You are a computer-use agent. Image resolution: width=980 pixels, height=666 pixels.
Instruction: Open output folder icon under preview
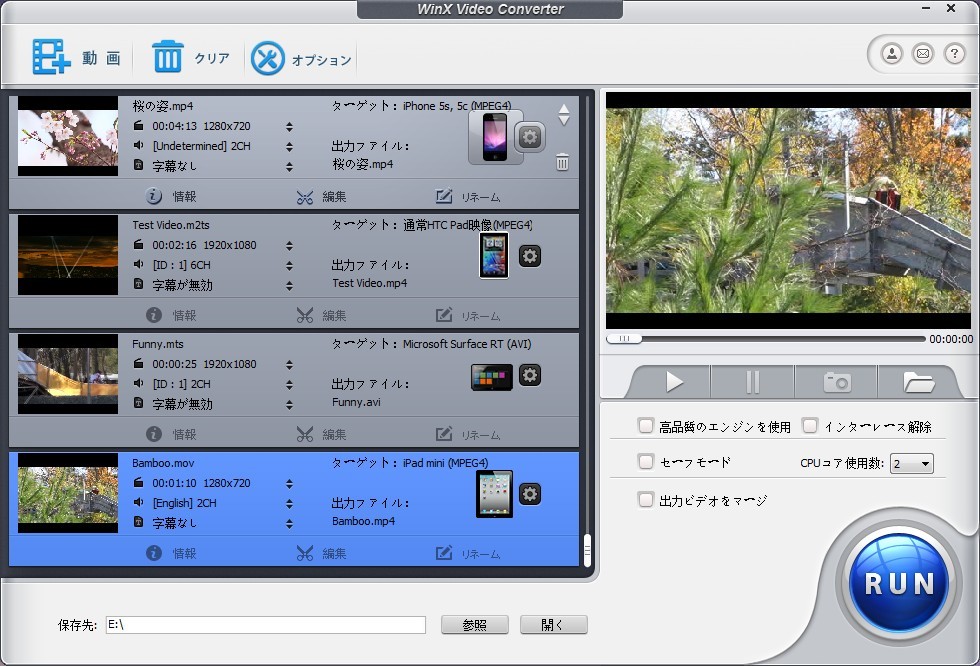point(918,382)
